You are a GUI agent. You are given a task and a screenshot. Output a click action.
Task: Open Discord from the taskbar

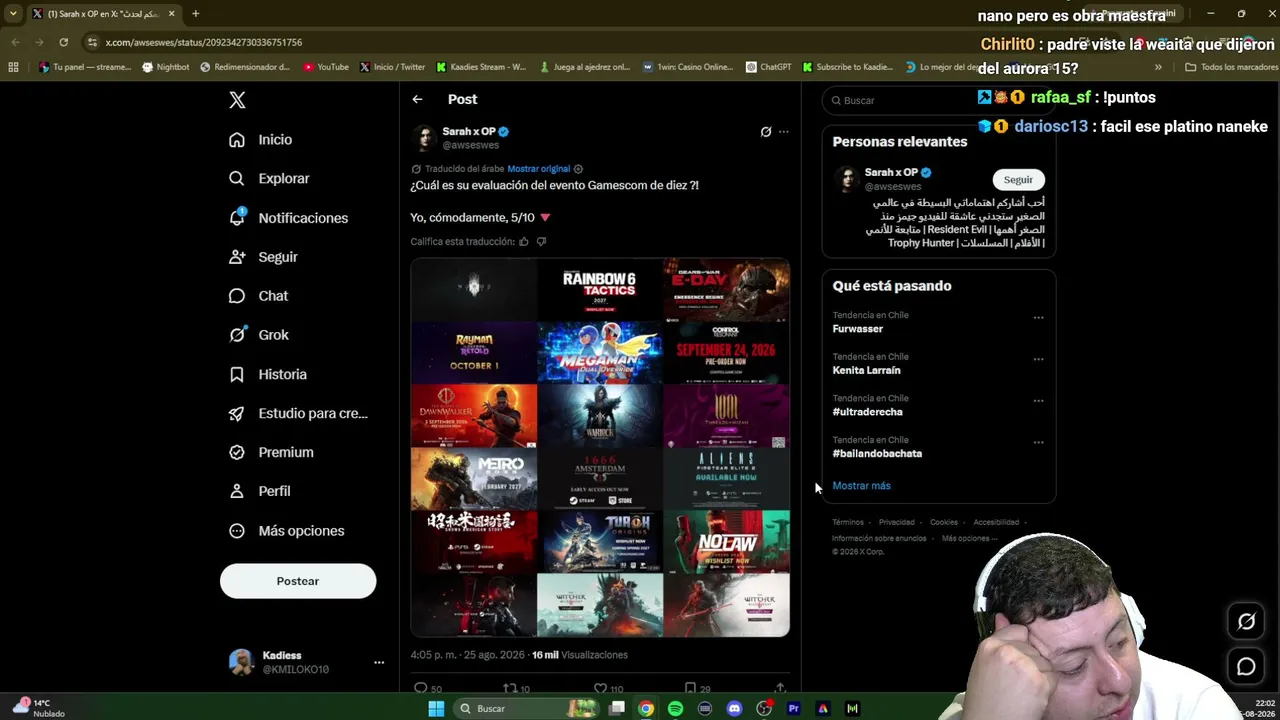[x=735, y=709]
